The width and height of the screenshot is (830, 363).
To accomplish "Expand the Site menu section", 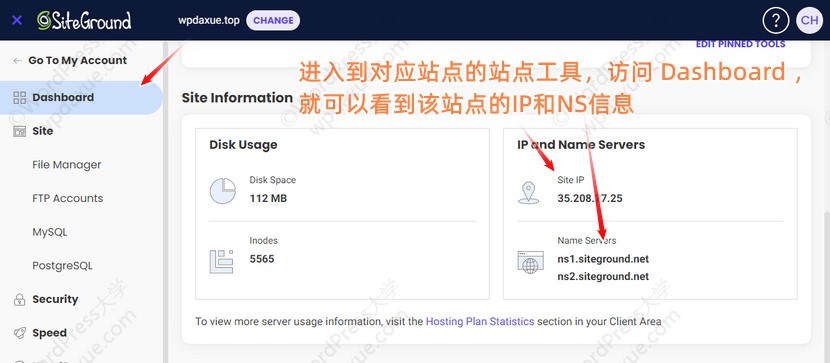I will tap(42, 131).
